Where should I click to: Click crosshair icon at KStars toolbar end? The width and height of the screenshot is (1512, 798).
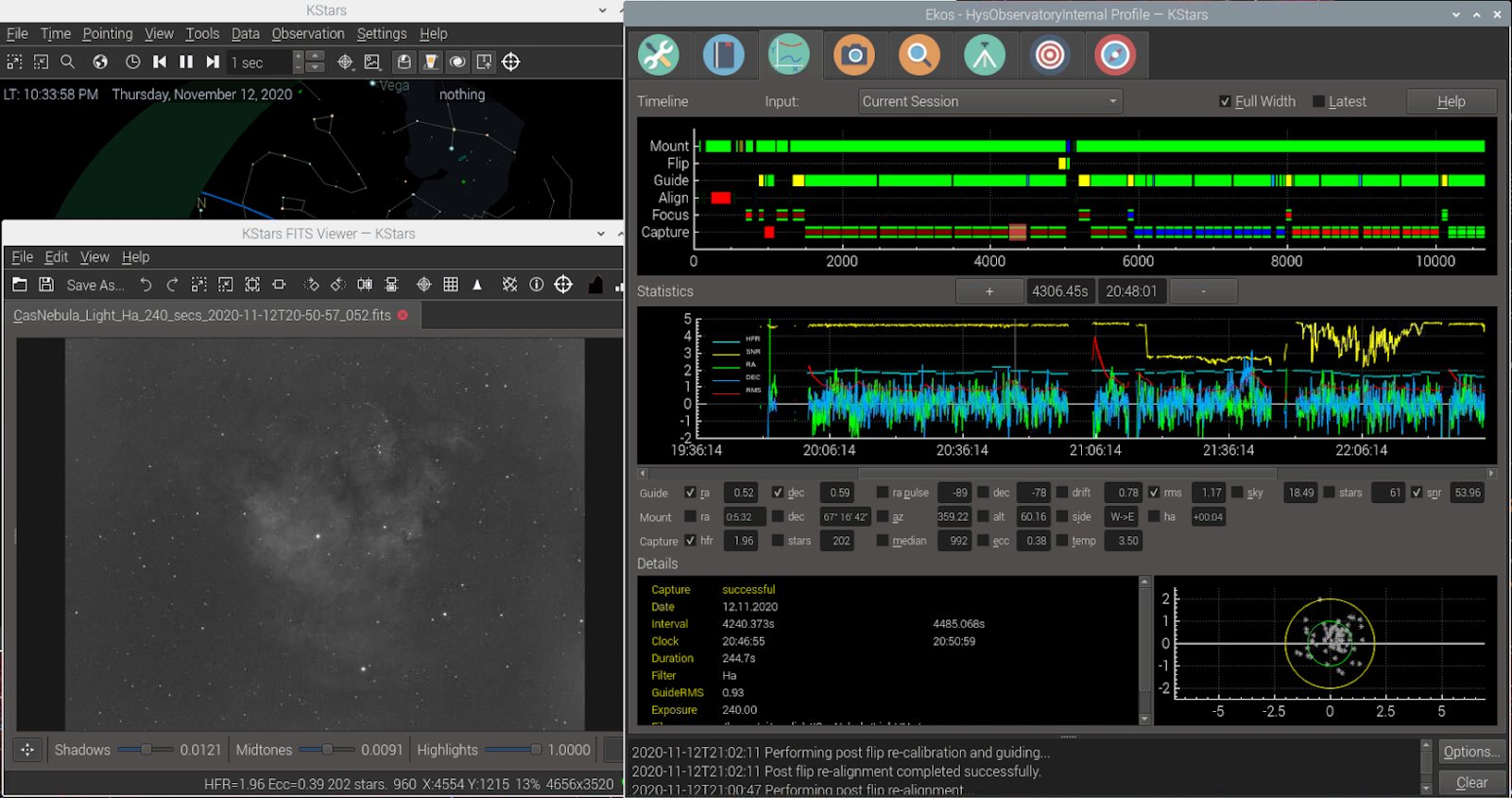pyautogui.click(x=511, y=61)
